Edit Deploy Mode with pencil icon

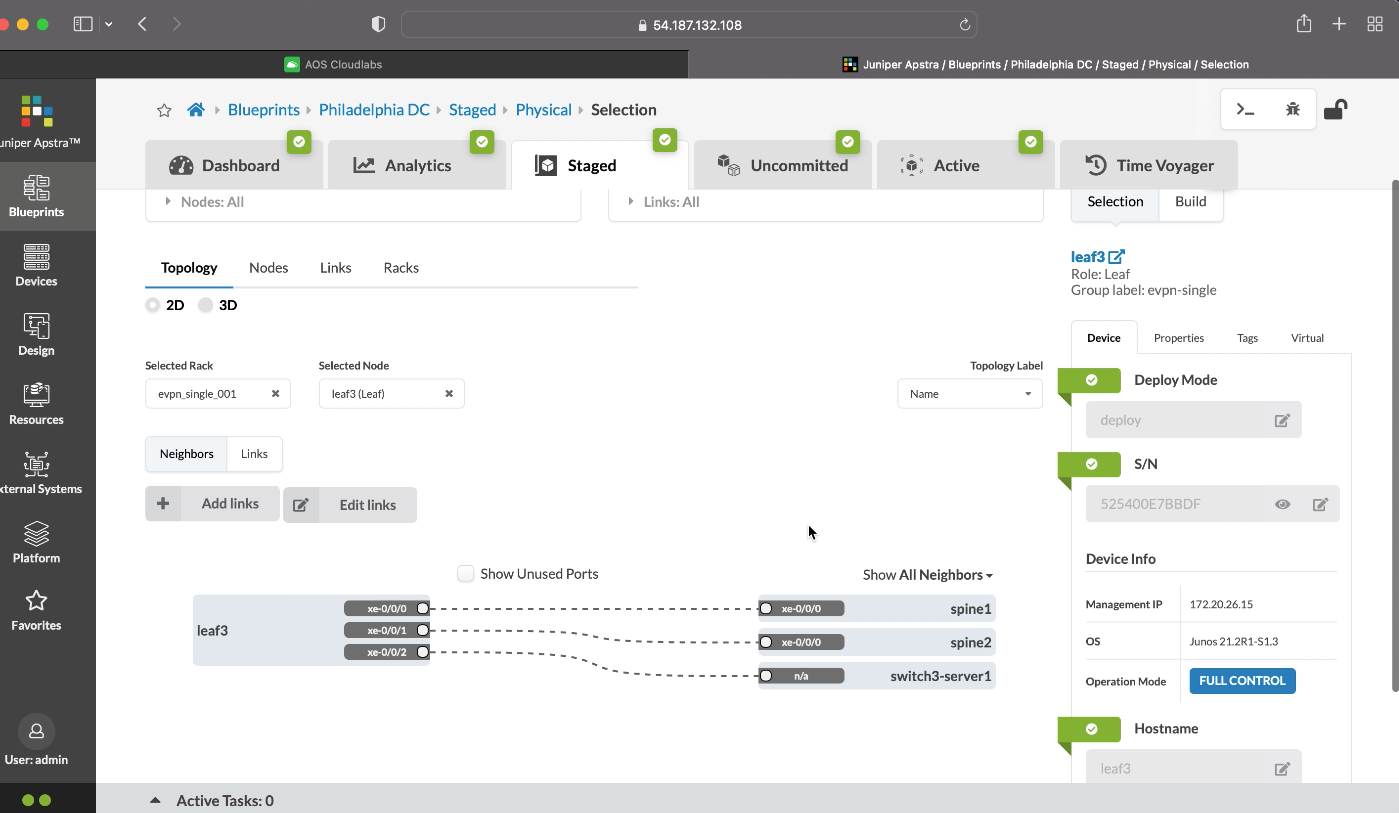coord(1282,421)
